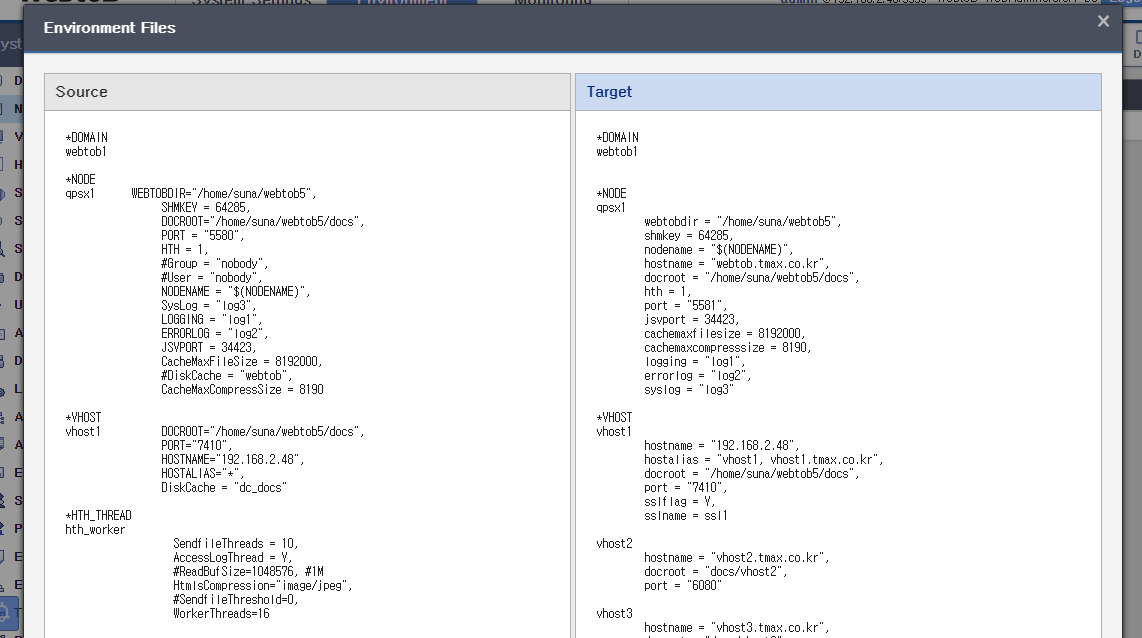Click the CacheMaxCompressSize = 8190 line in Source

(x=243, y=390)
